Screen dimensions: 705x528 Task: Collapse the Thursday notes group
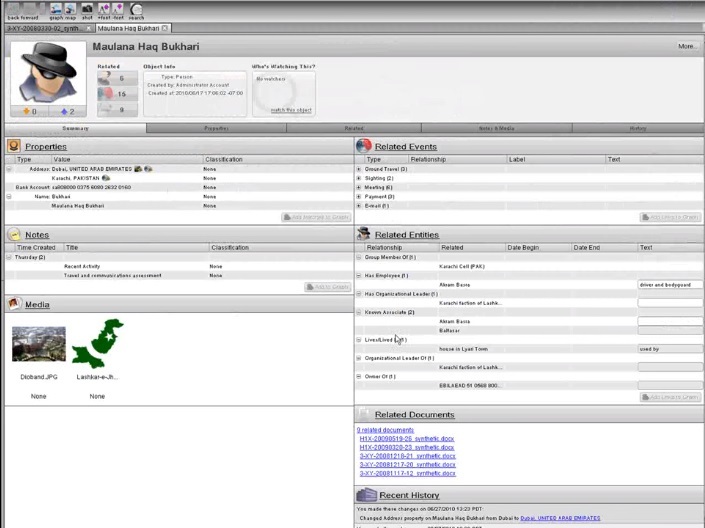9,257
